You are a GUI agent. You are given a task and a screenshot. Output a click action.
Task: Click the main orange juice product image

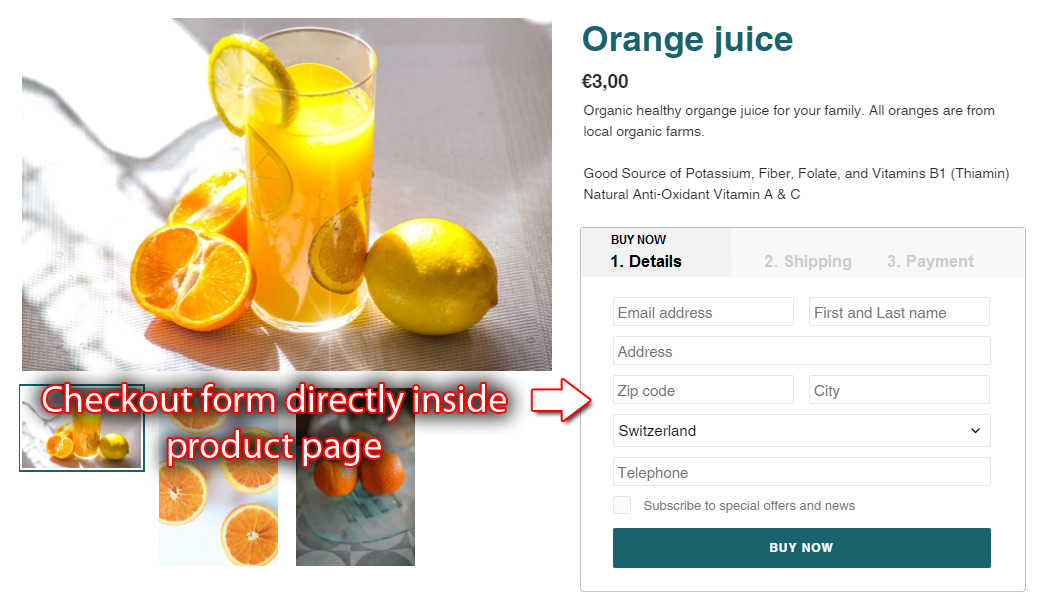[x=287, y=194]
